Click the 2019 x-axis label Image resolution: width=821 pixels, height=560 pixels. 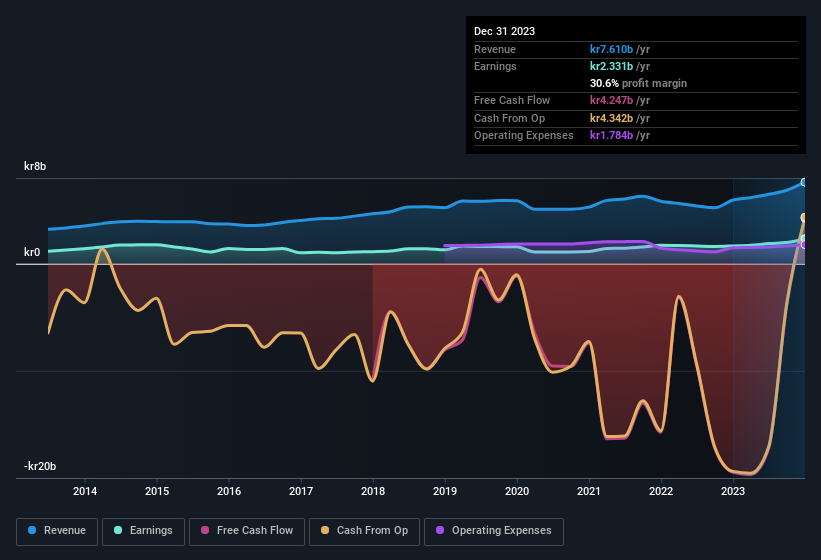tap(445, 491)
